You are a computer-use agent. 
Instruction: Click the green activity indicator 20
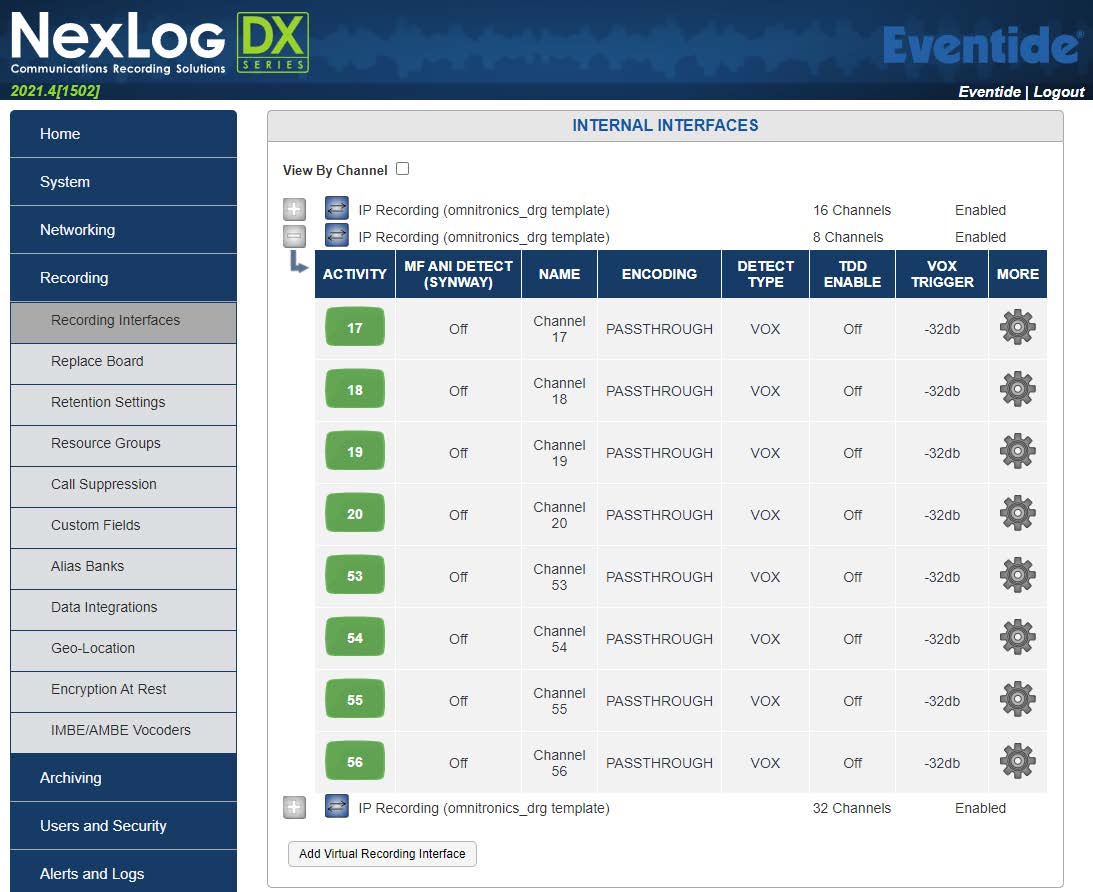pyautogui.click(x=355, y=514)
